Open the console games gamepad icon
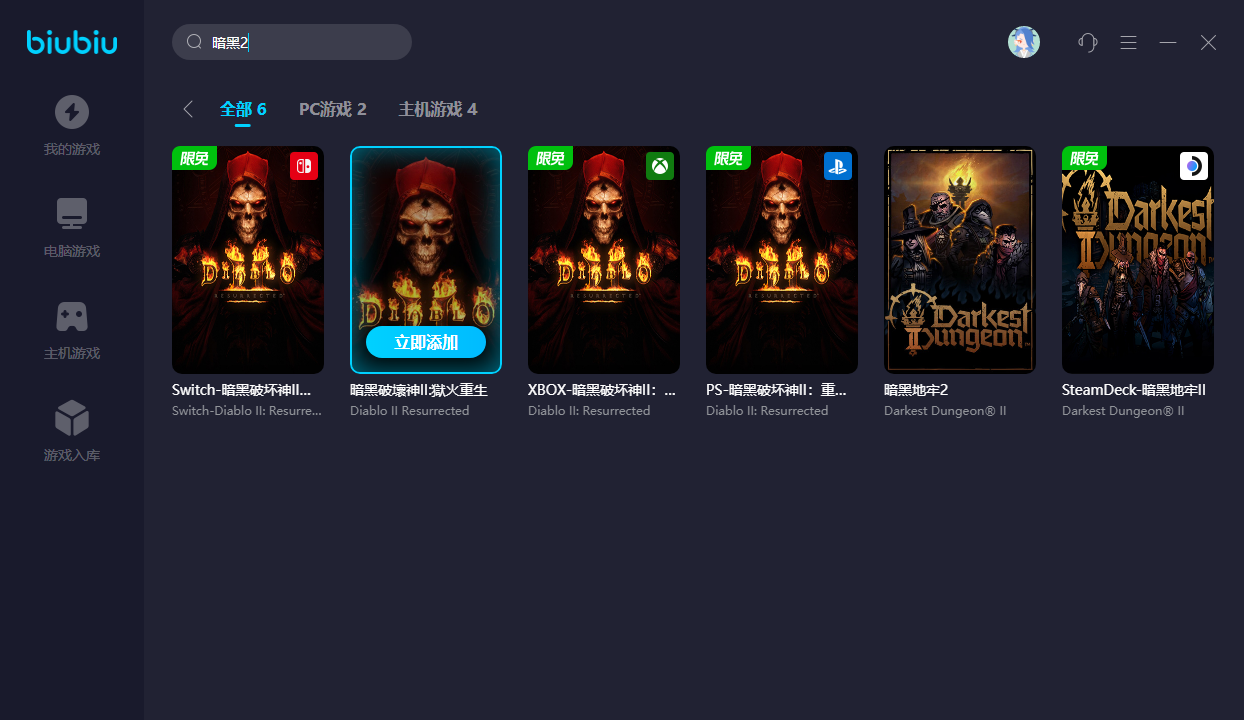This screenshot has height=720, width=1244. coord(72,316)
